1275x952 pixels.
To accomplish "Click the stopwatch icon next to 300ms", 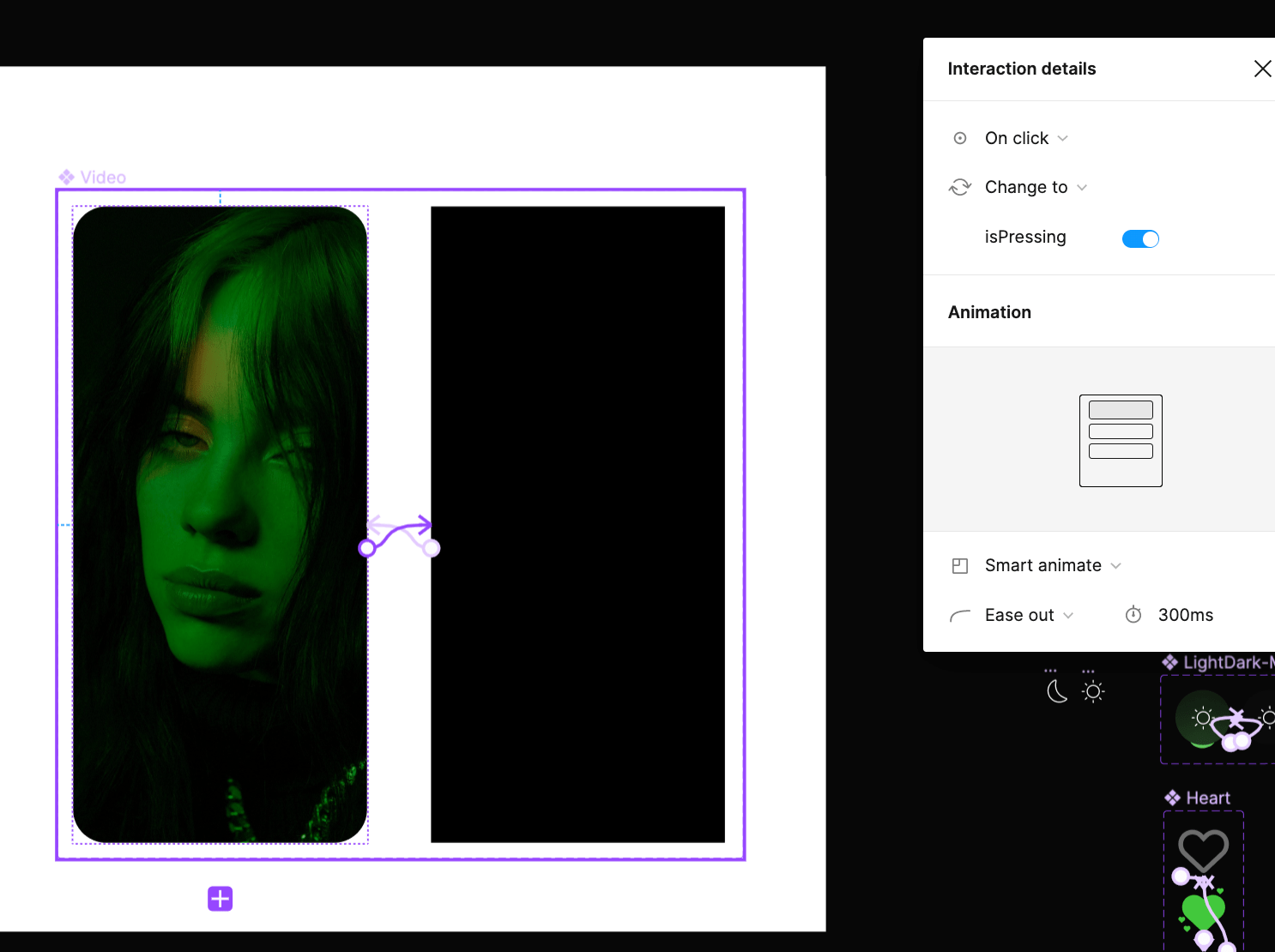I will (1133, 614).
